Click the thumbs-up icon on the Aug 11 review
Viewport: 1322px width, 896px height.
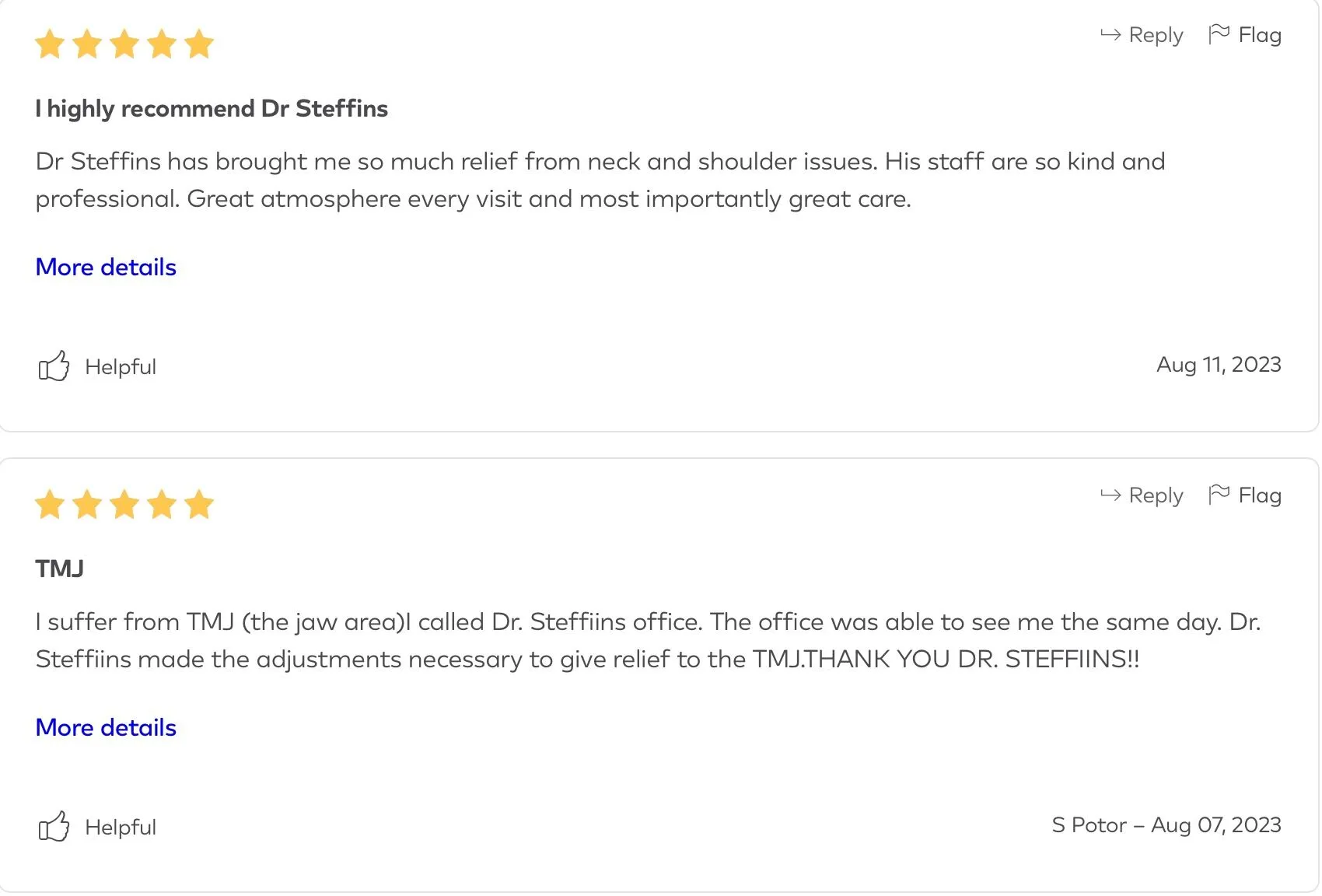click(54, 366)
